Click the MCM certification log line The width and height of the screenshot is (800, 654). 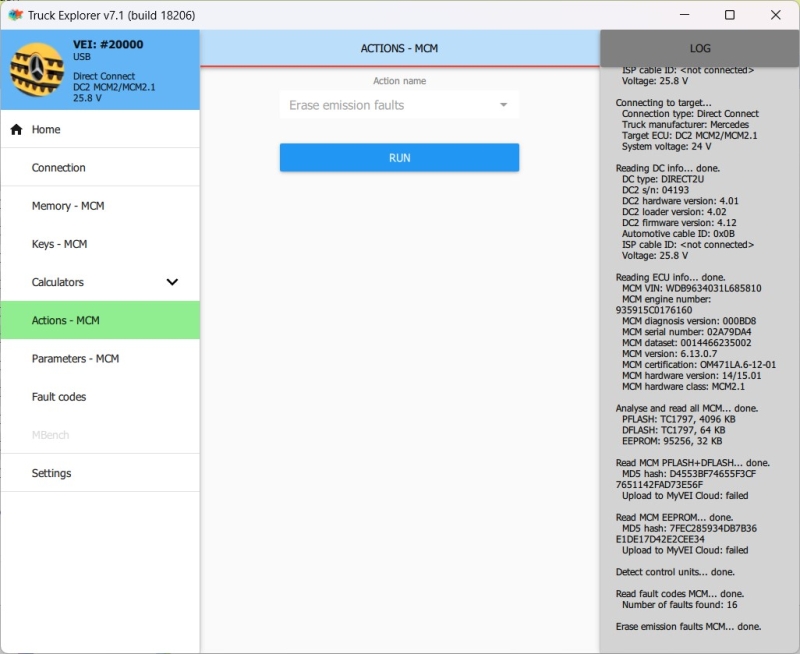[x=699, y=365]
